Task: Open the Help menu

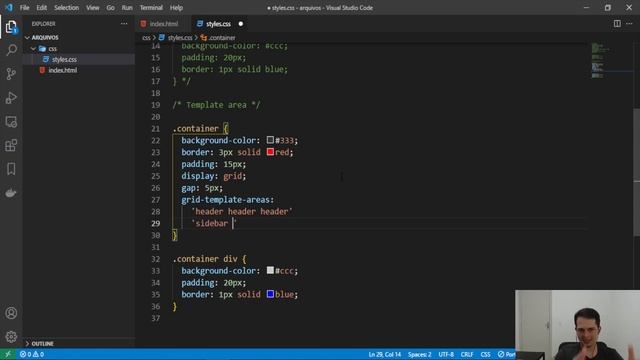Action: (x=176, y=7)
